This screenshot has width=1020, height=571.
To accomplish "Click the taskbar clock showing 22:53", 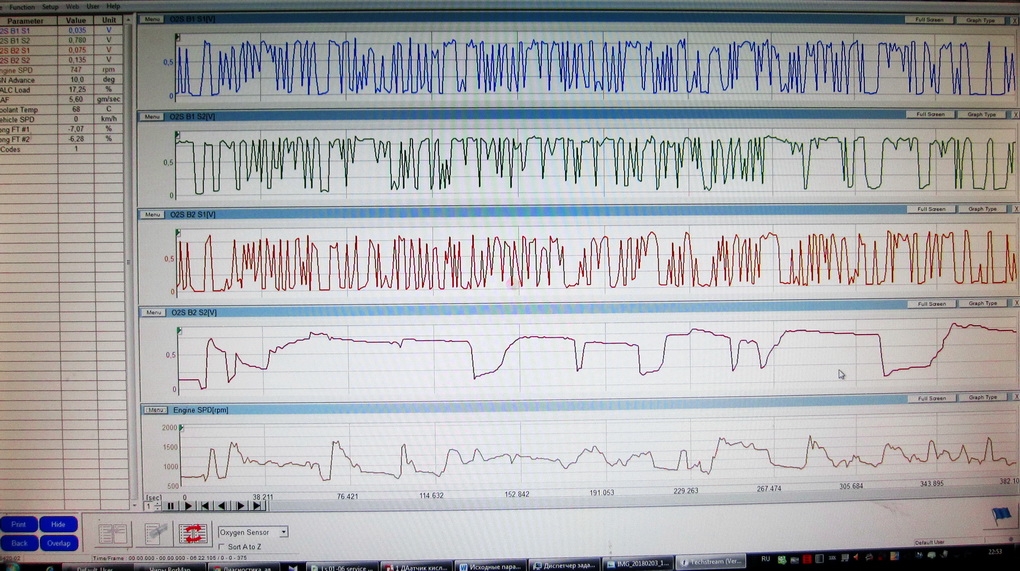I will [x=995, y=551].
